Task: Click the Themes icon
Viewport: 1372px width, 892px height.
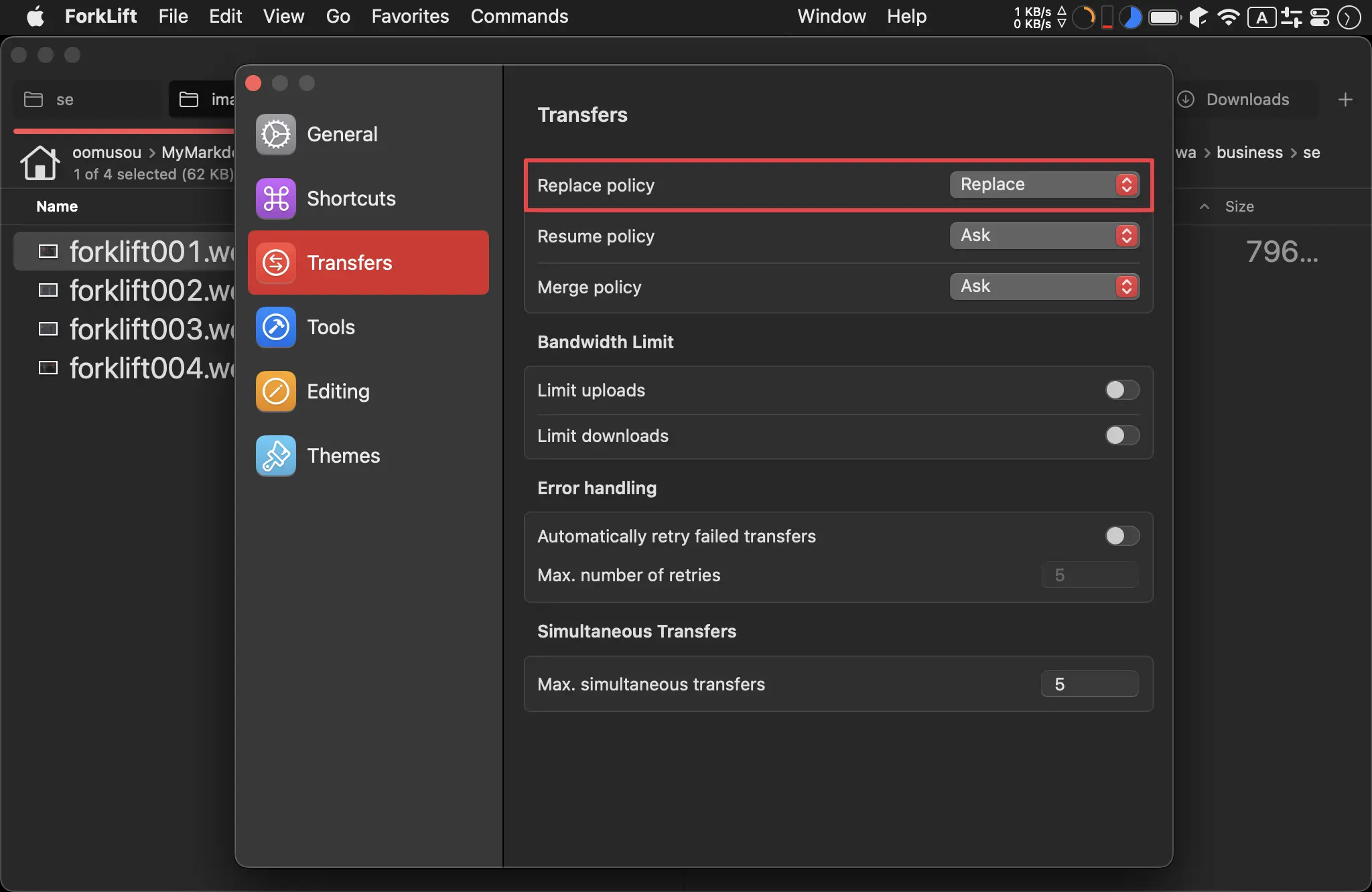Action: pos(276,454)
